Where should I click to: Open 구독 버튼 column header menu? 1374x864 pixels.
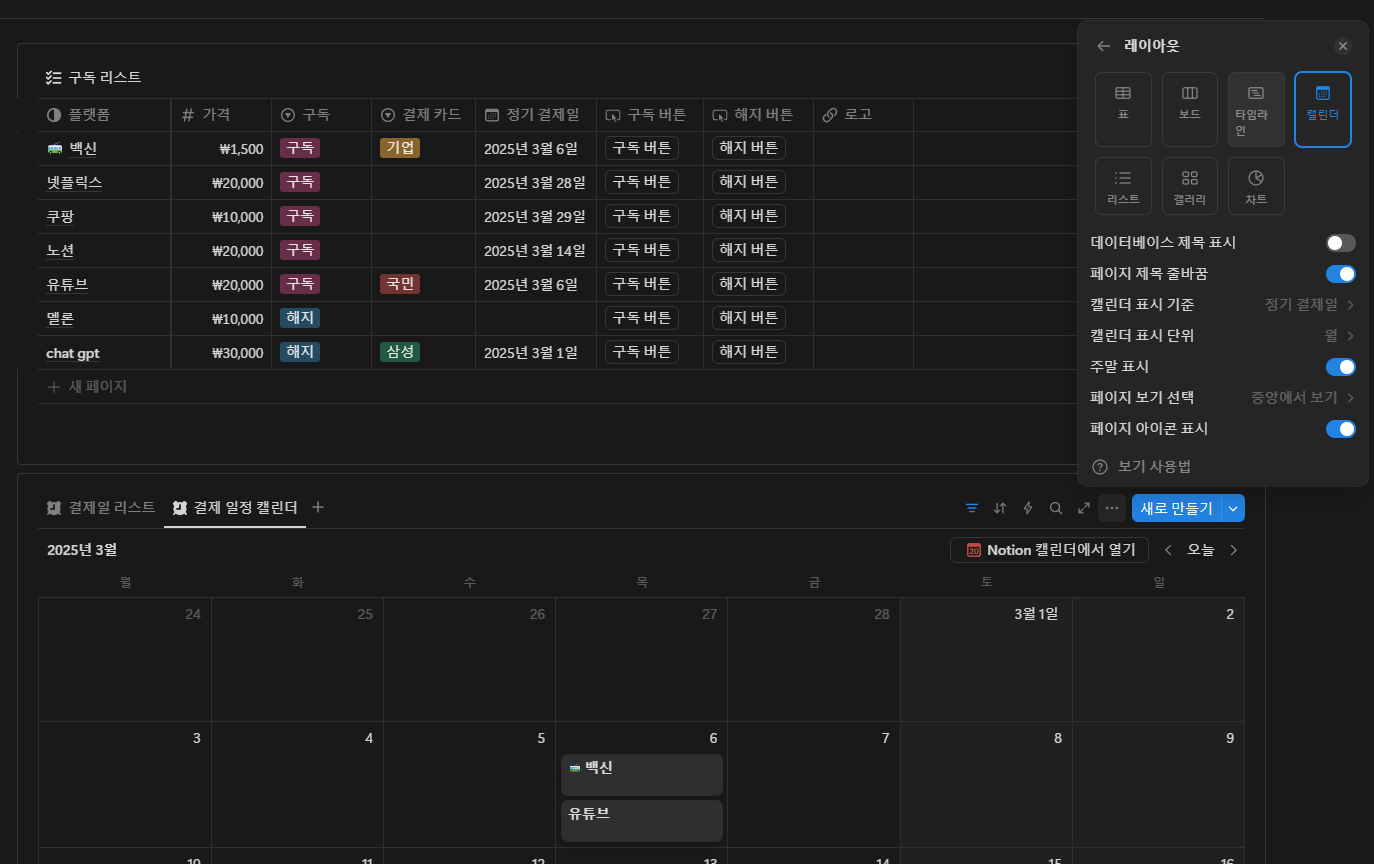click(650, 115)
